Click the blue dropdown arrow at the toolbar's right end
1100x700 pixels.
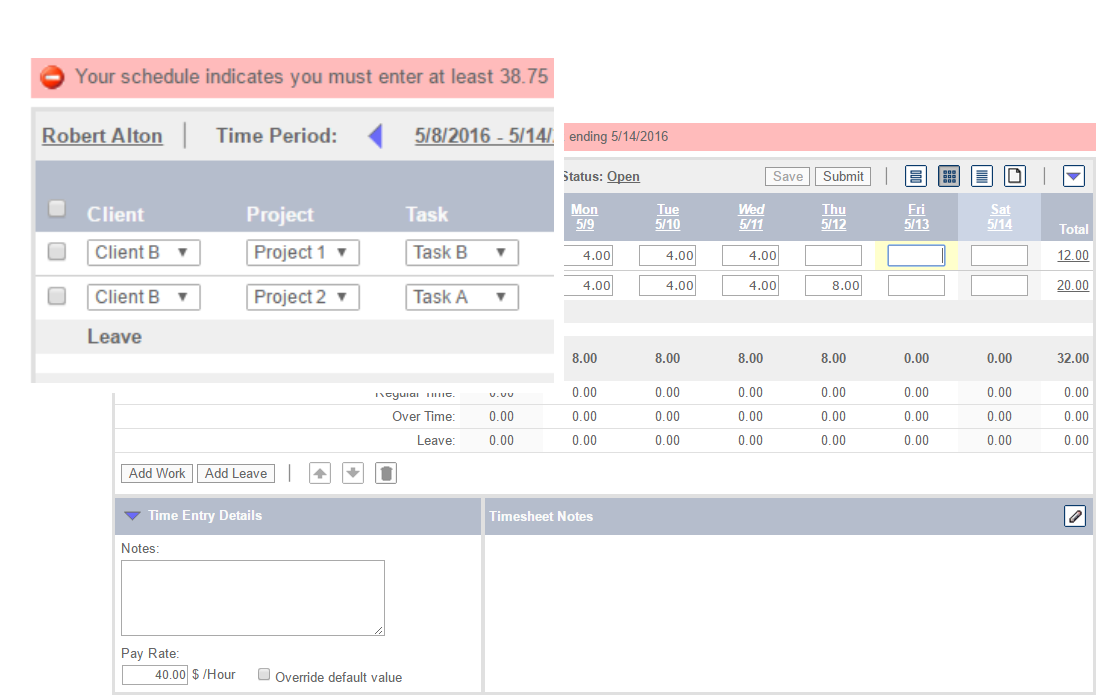coord(1073,176)
